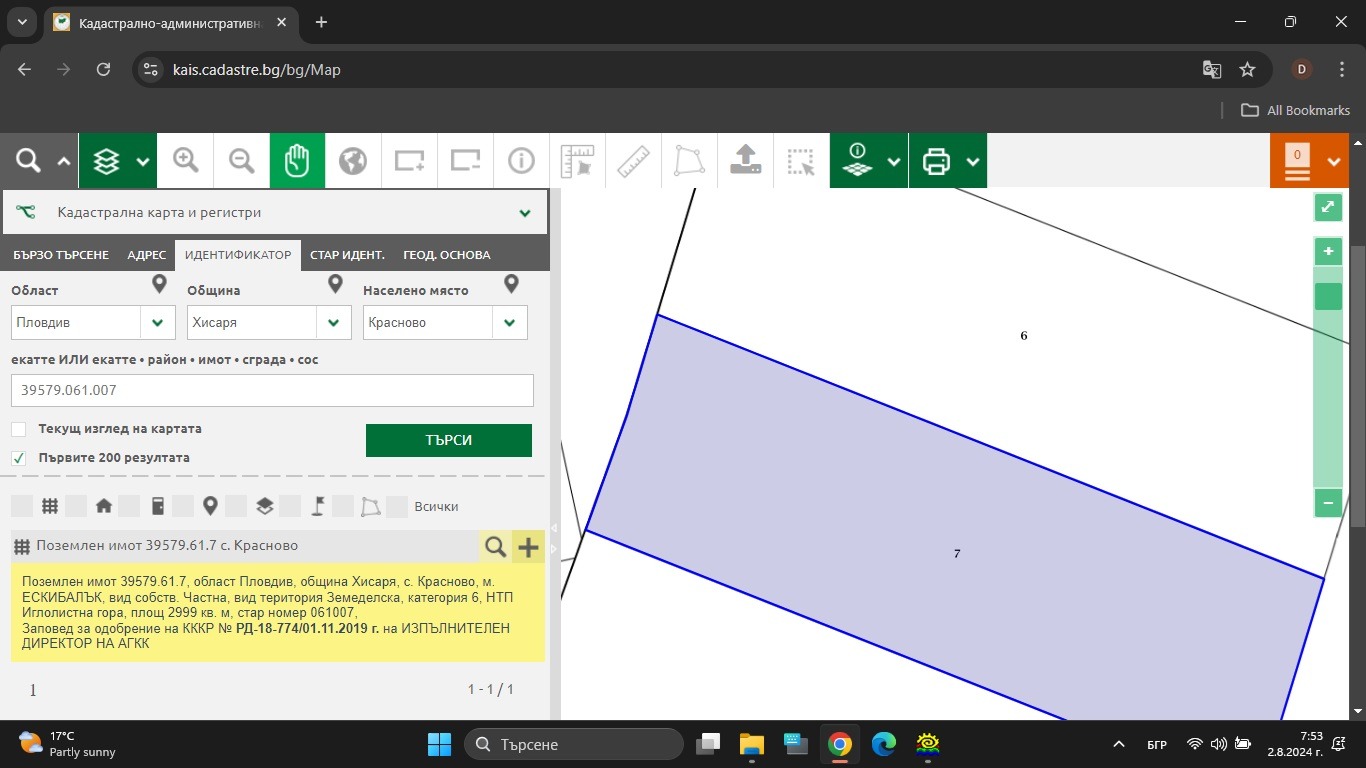Viewport: 1366px width, 768px height.
Task: Zoom to parcel 39579.61.7 result magnifier
Action: point(495,546)
